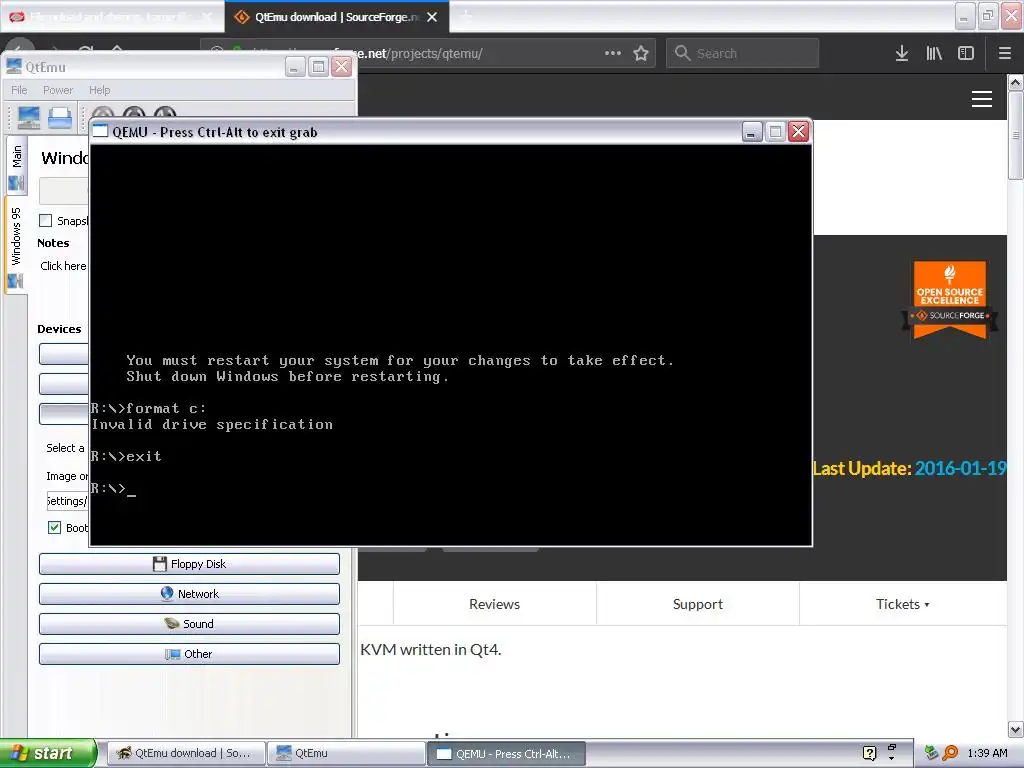Toggle the Firefox sidebar icon
This screenshot has height=768, width=1024.
966,54
